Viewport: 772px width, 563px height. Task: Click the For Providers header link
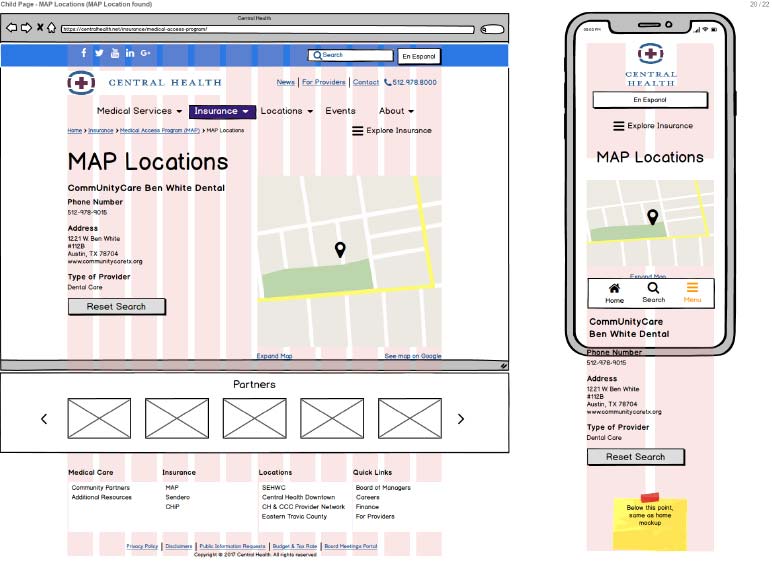point(323,82)
